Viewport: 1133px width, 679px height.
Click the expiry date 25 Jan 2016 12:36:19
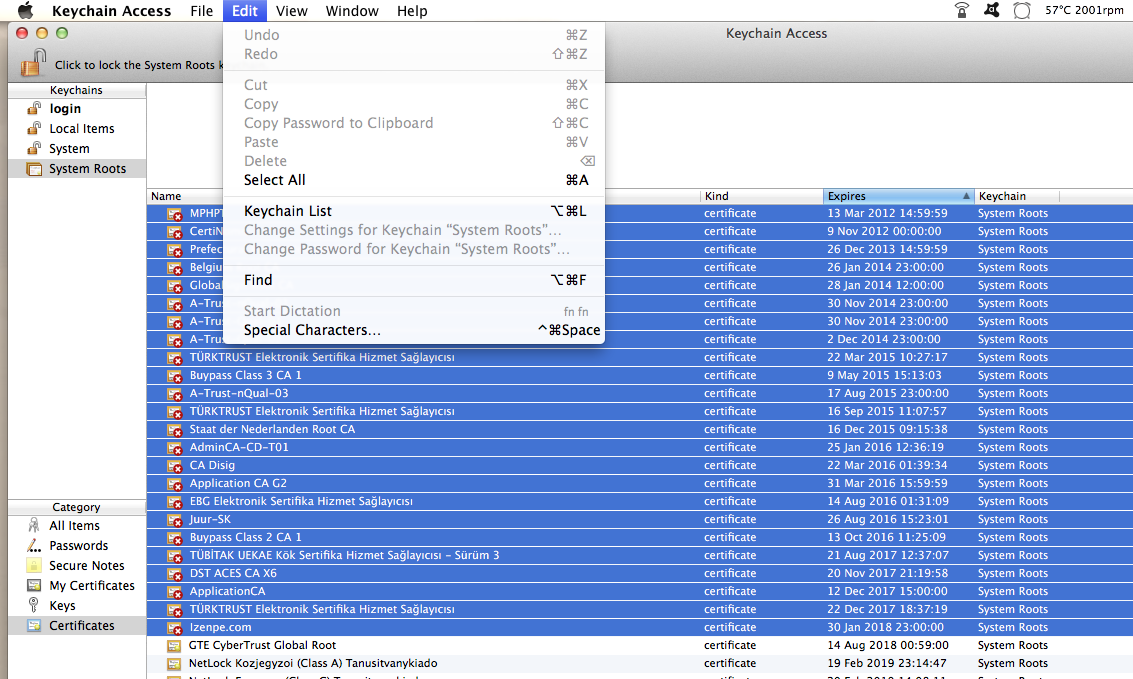tap(885, 447)
